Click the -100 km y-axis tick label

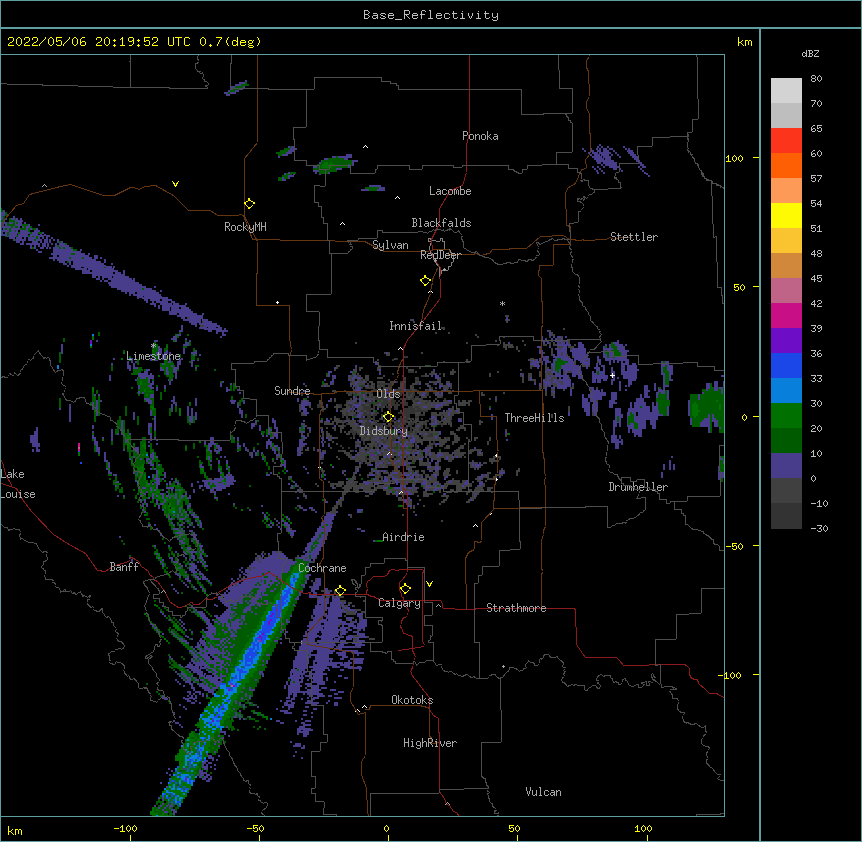point(731,675)
